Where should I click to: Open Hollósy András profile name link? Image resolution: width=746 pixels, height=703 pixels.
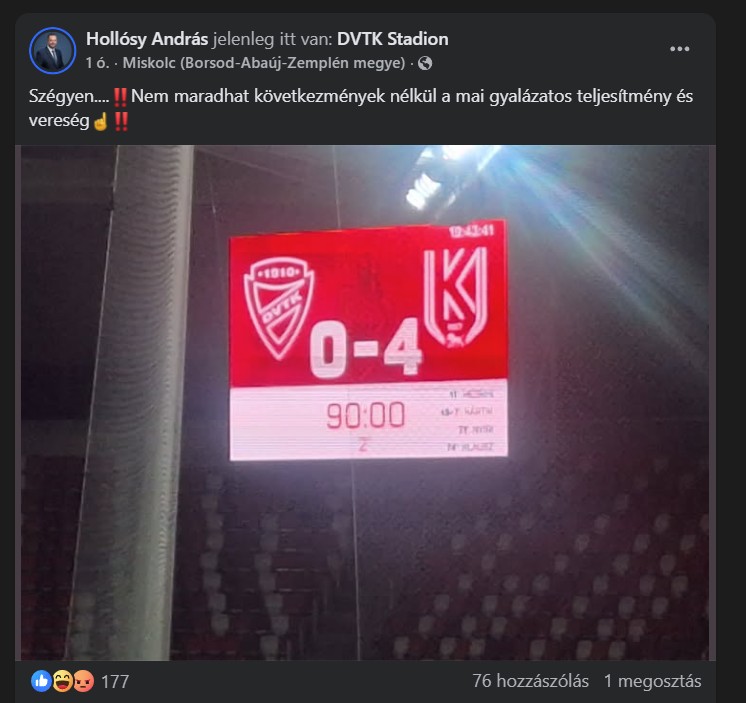click(147, 39)
